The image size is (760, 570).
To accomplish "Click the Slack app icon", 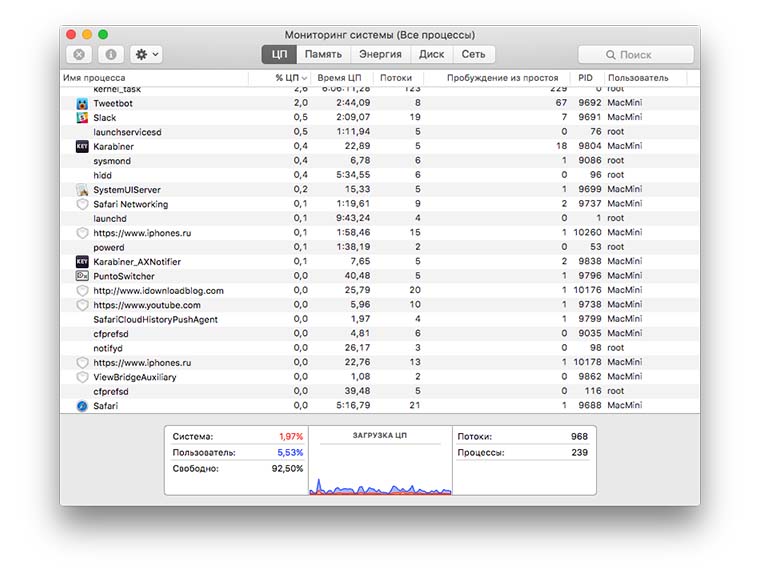I will [x=82, y=118].
